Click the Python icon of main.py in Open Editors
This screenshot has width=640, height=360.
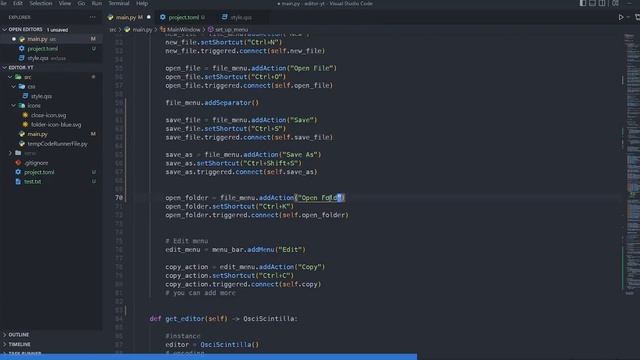[x=22, y=39]
